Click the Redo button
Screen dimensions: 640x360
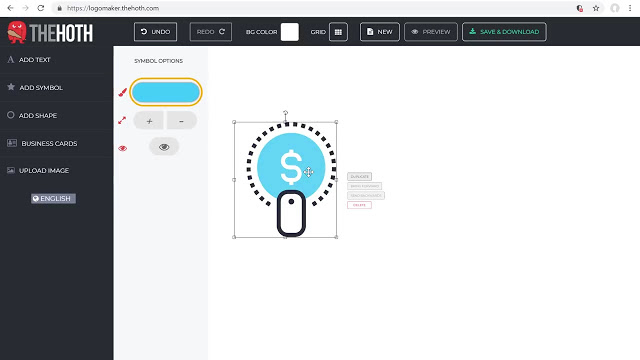tap(211, 32)
